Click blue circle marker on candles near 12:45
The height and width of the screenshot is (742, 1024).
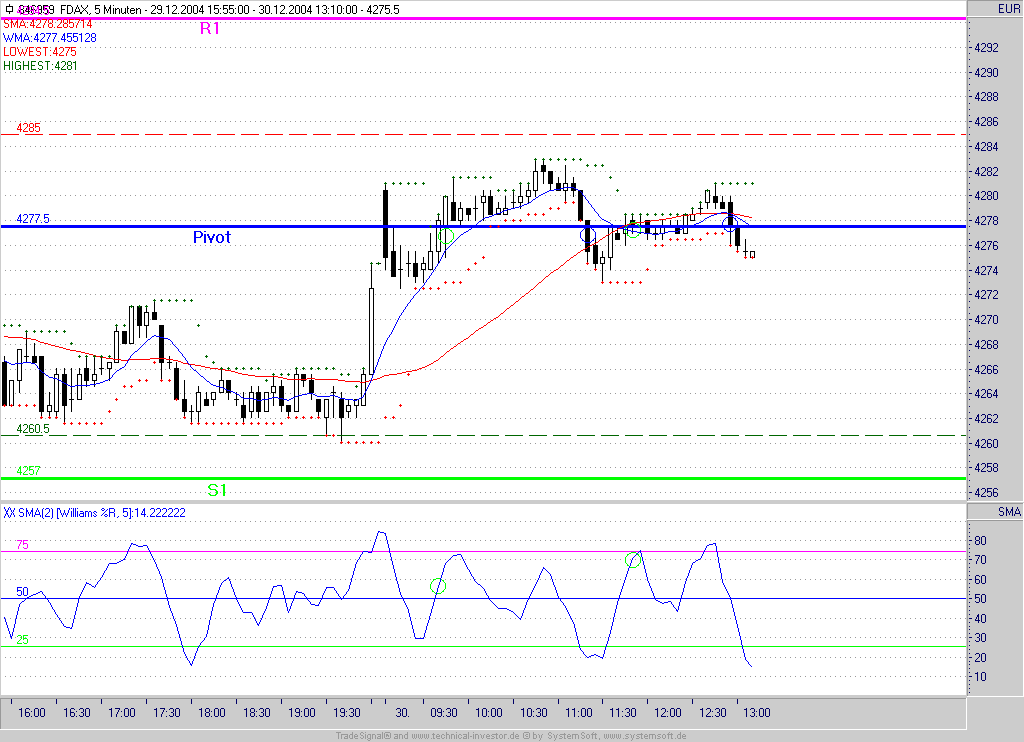(x=730, y=220)
